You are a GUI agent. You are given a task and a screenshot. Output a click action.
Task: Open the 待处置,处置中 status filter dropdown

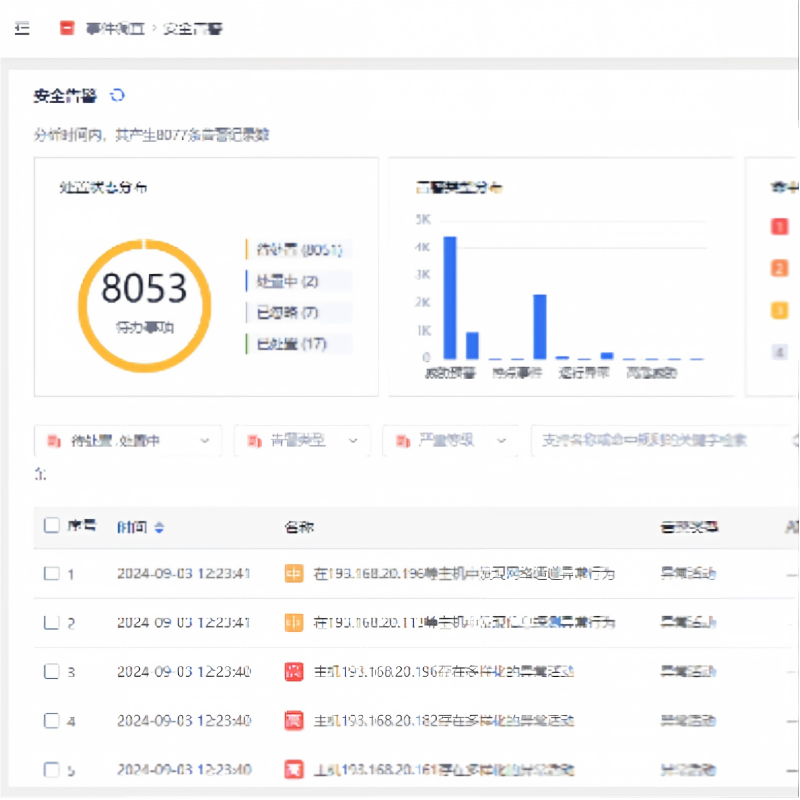point(128,440)
